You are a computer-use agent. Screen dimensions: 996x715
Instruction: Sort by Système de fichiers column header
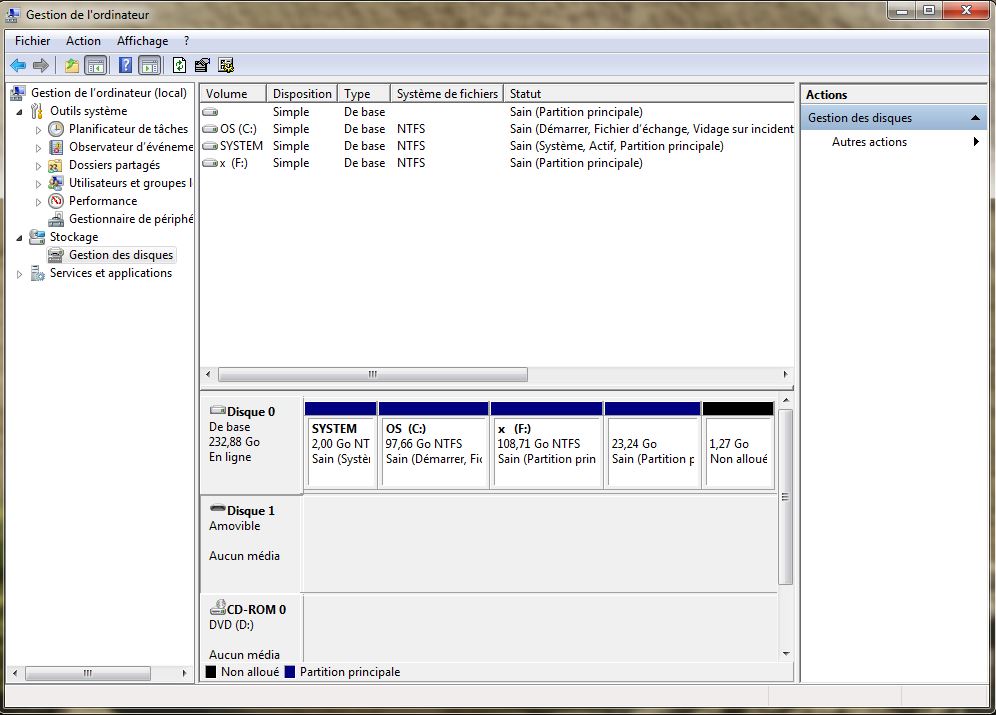[447, 93]
